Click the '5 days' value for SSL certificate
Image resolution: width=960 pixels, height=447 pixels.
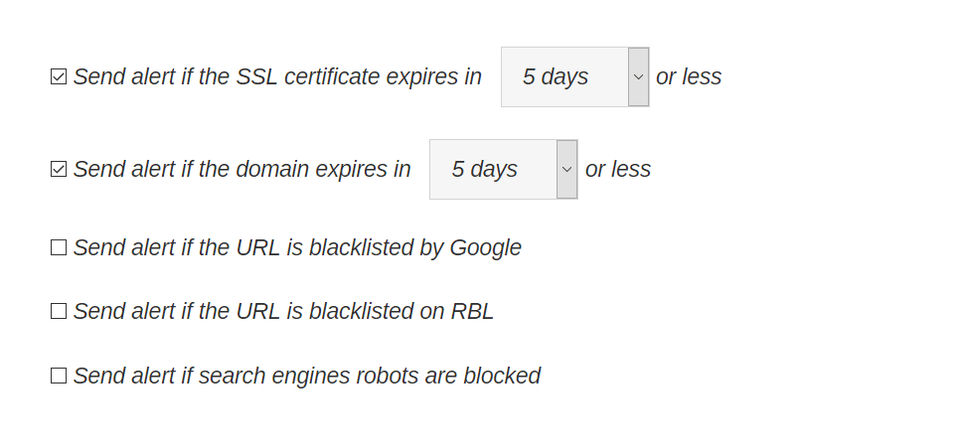(555, 77)
